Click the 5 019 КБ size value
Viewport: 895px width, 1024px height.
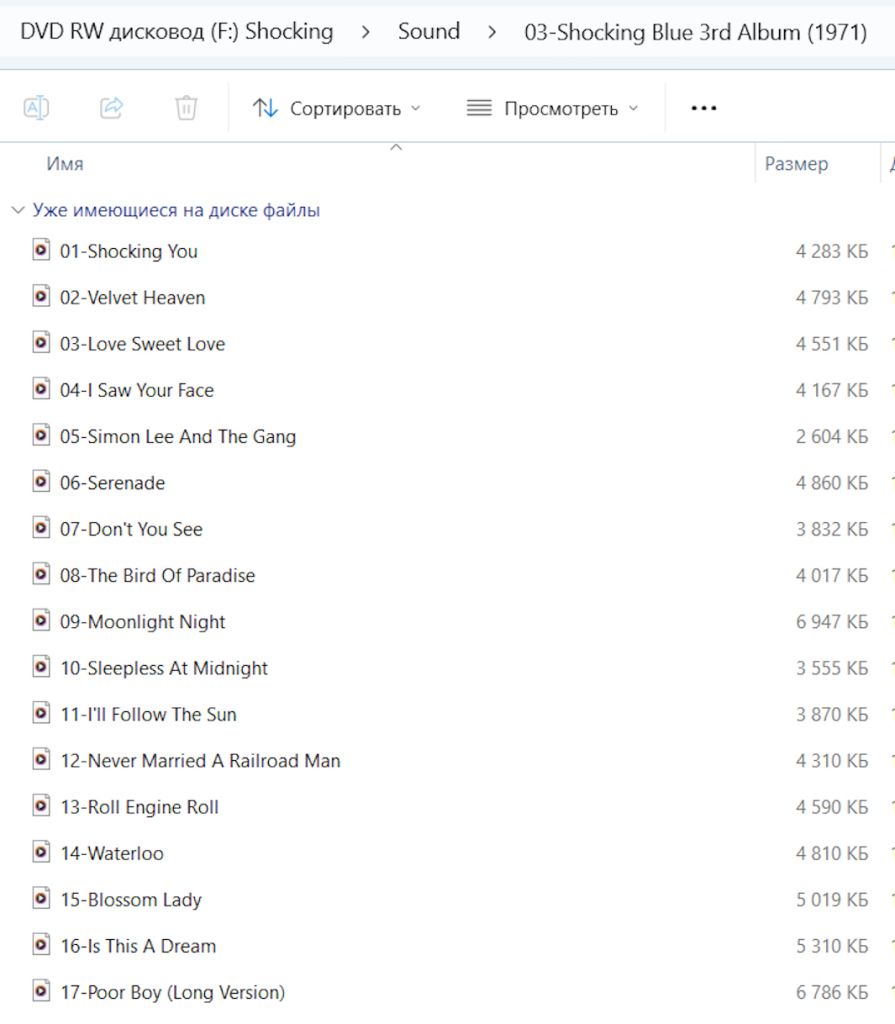[832, 900]
